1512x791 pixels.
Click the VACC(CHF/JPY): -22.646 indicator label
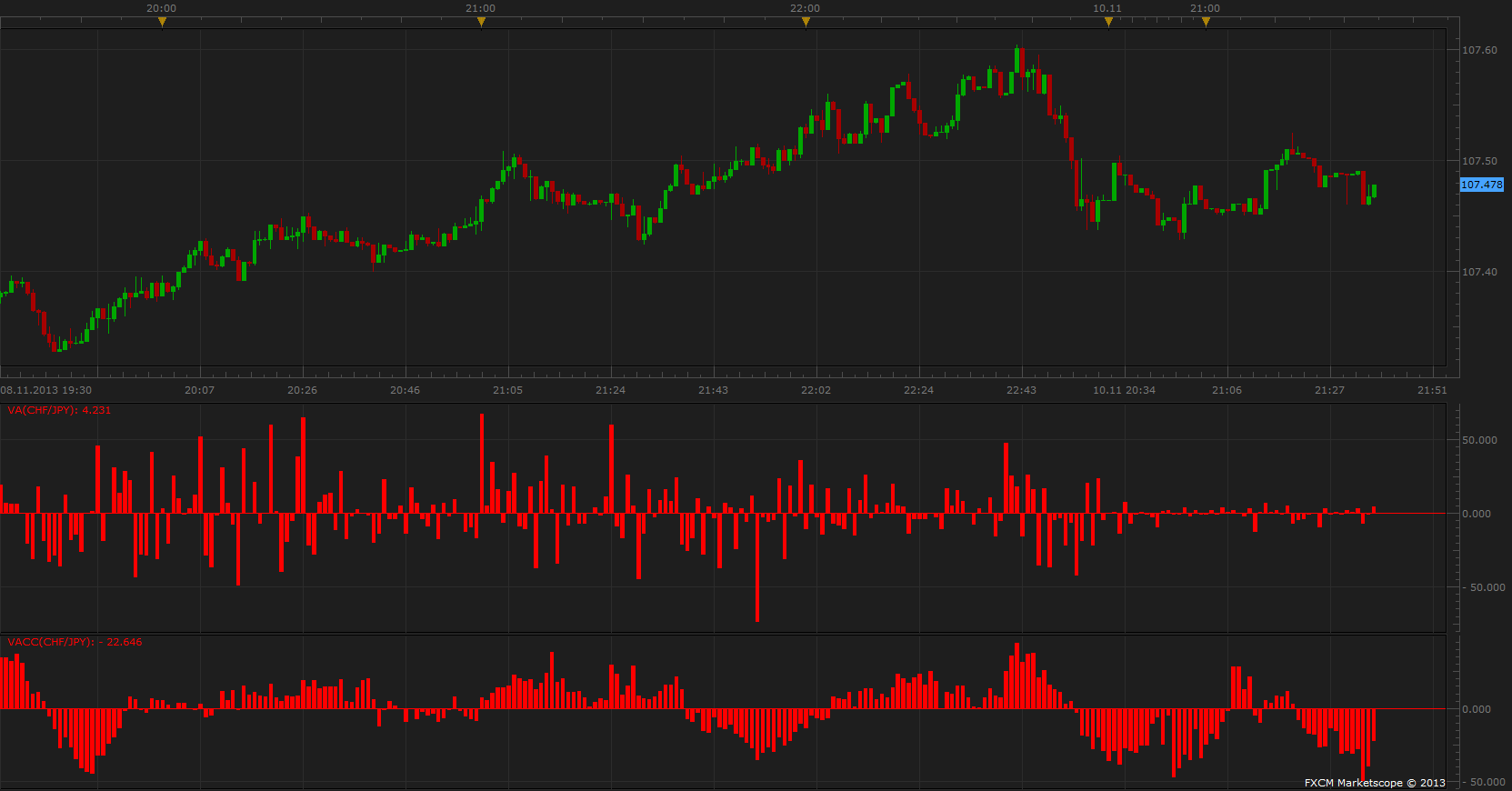75,642
